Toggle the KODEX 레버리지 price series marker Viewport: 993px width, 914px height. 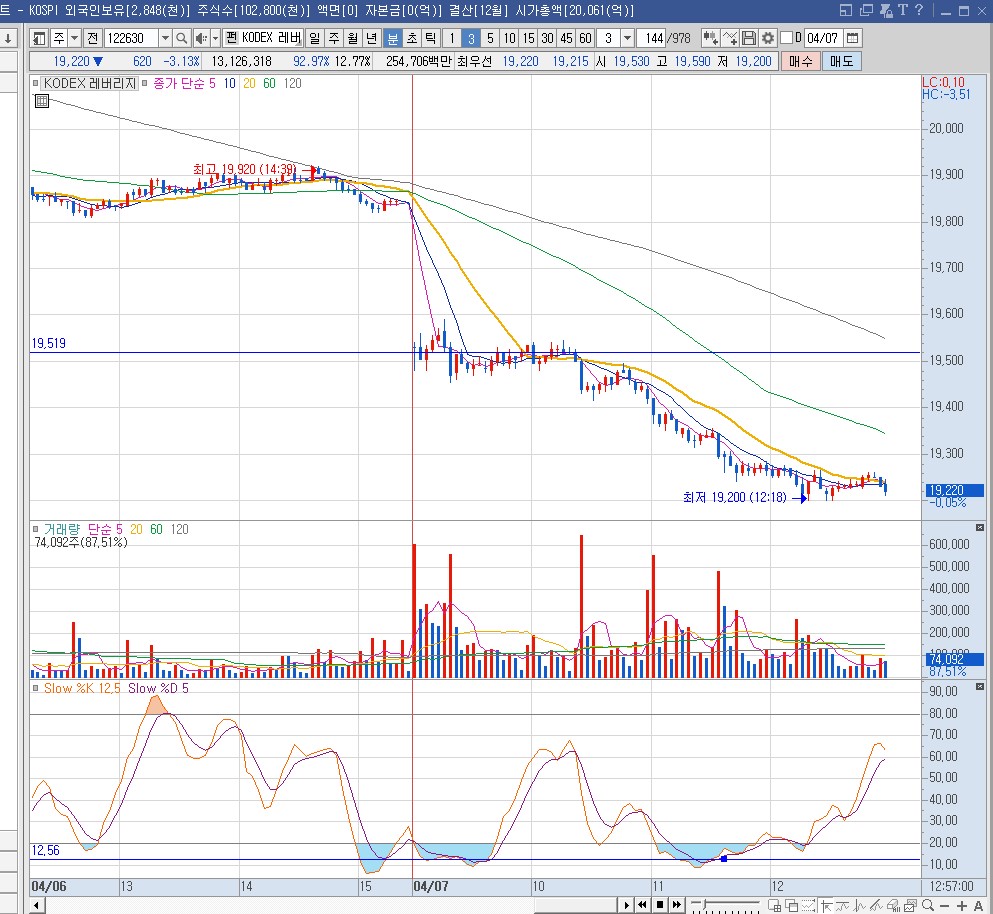tap(35, 83)
